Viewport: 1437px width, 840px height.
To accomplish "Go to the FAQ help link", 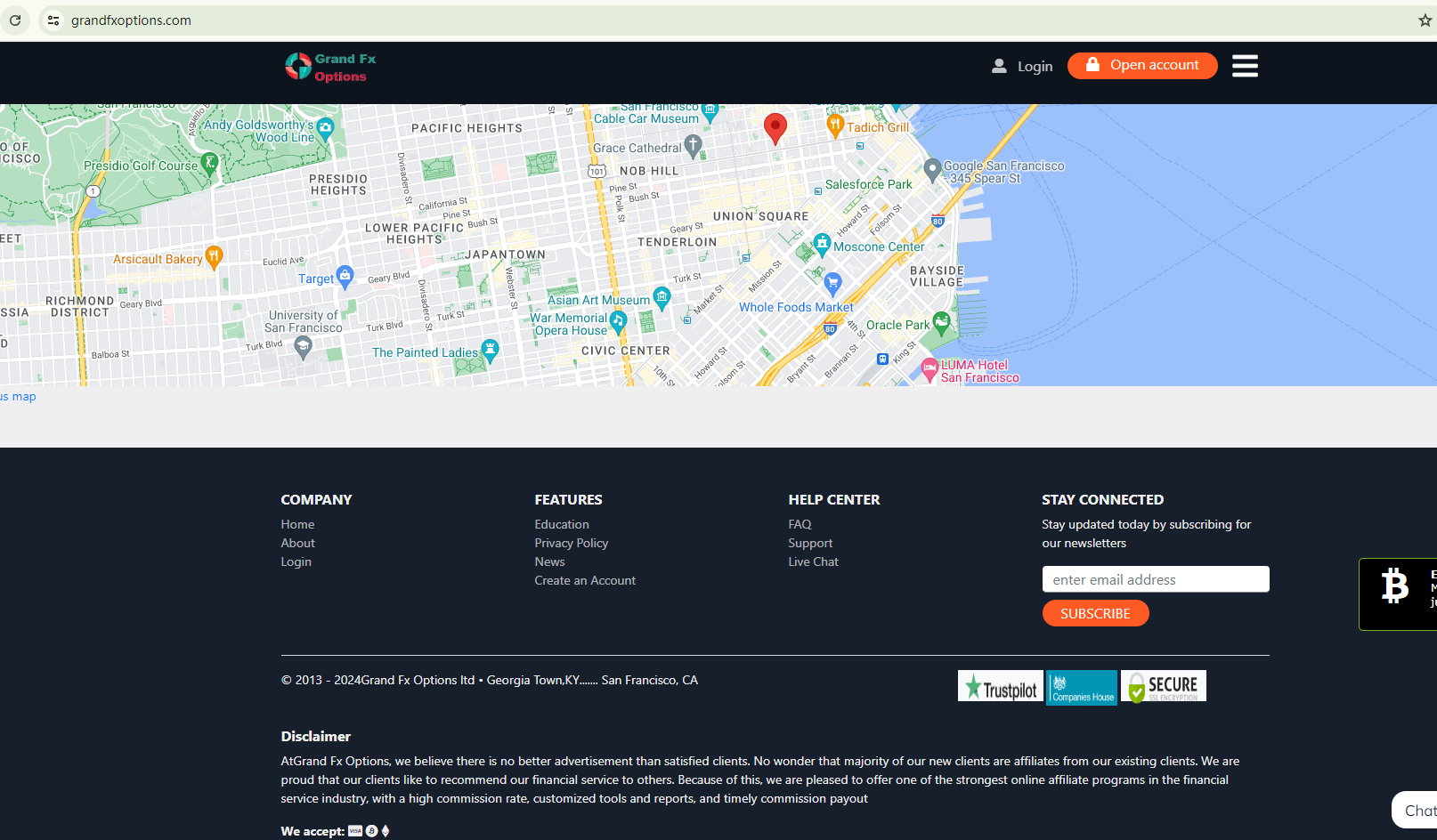I will click(800, 524).
